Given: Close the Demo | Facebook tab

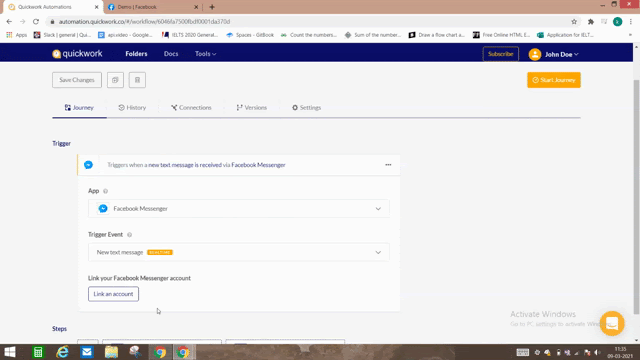Looking at the screenshot, I should 196,7.
